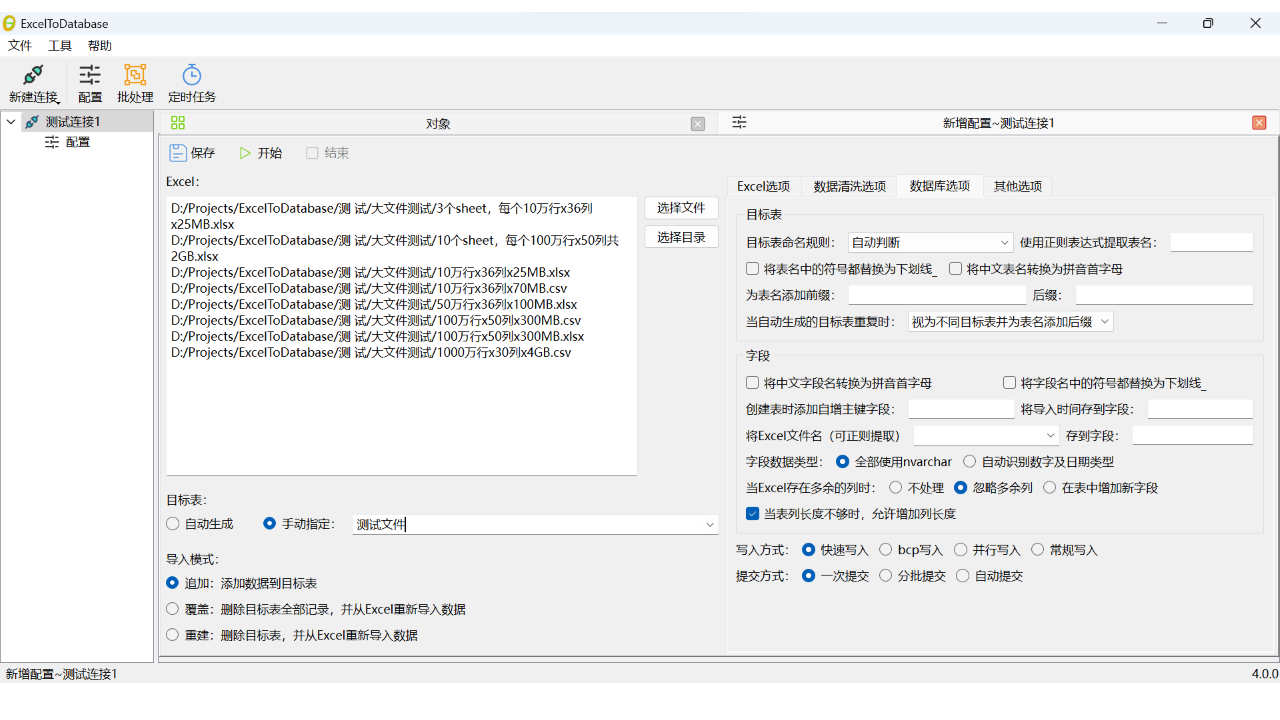Open the 将Excel文件名 dropdown
Image resolution: width=1280 pixels, height=720 pixels.
click(986, 436)
